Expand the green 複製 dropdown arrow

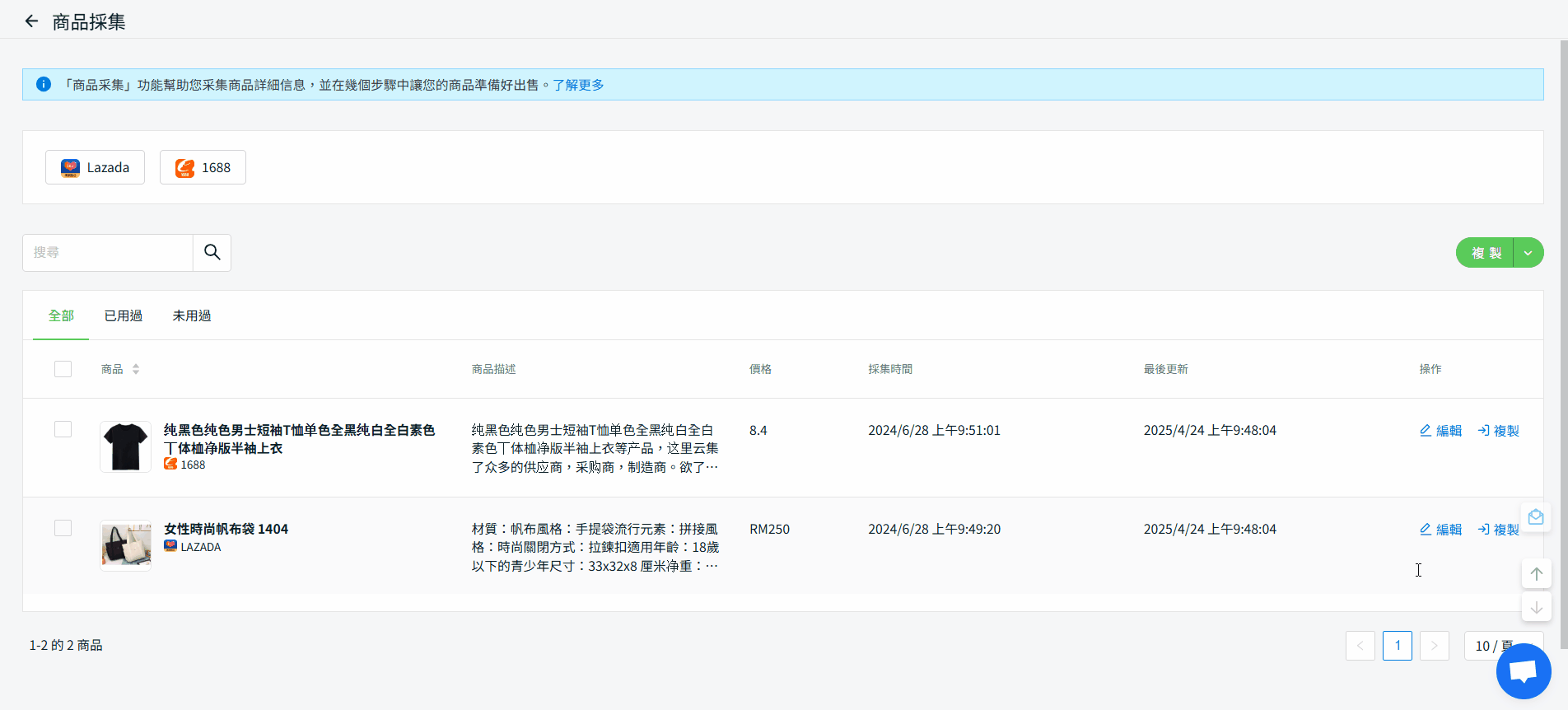1528,253
